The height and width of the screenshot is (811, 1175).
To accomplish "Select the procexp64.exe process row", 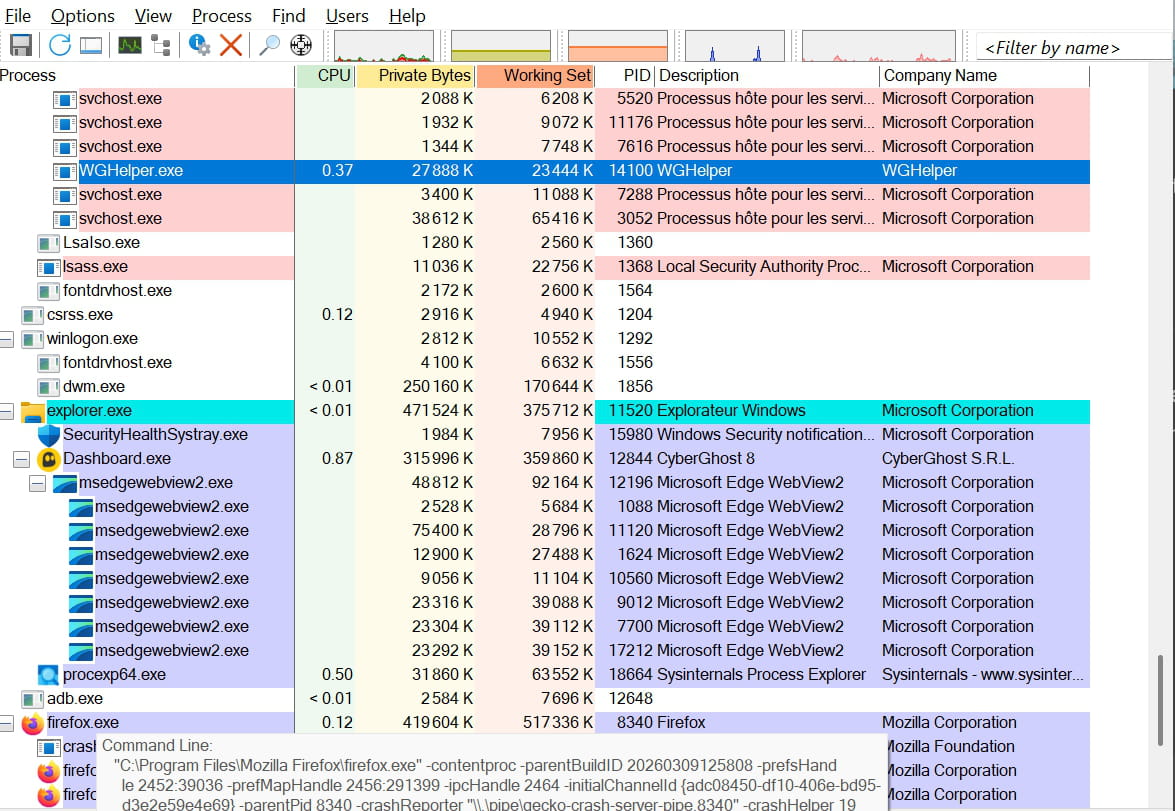I will coord(114,675).
